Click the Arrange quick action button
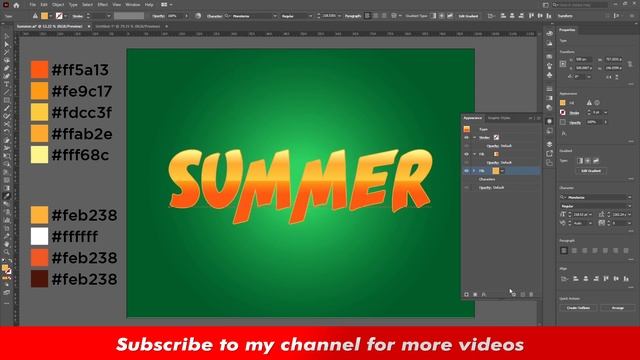 618,308
